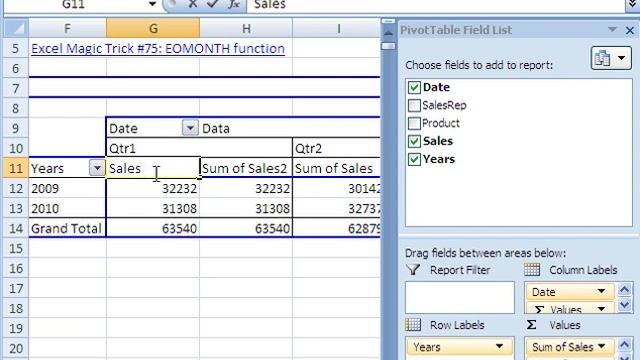Select the 'Sum of Sales' header in column I
This screenshot has width=640, height=360.
[x=336, y=168]
